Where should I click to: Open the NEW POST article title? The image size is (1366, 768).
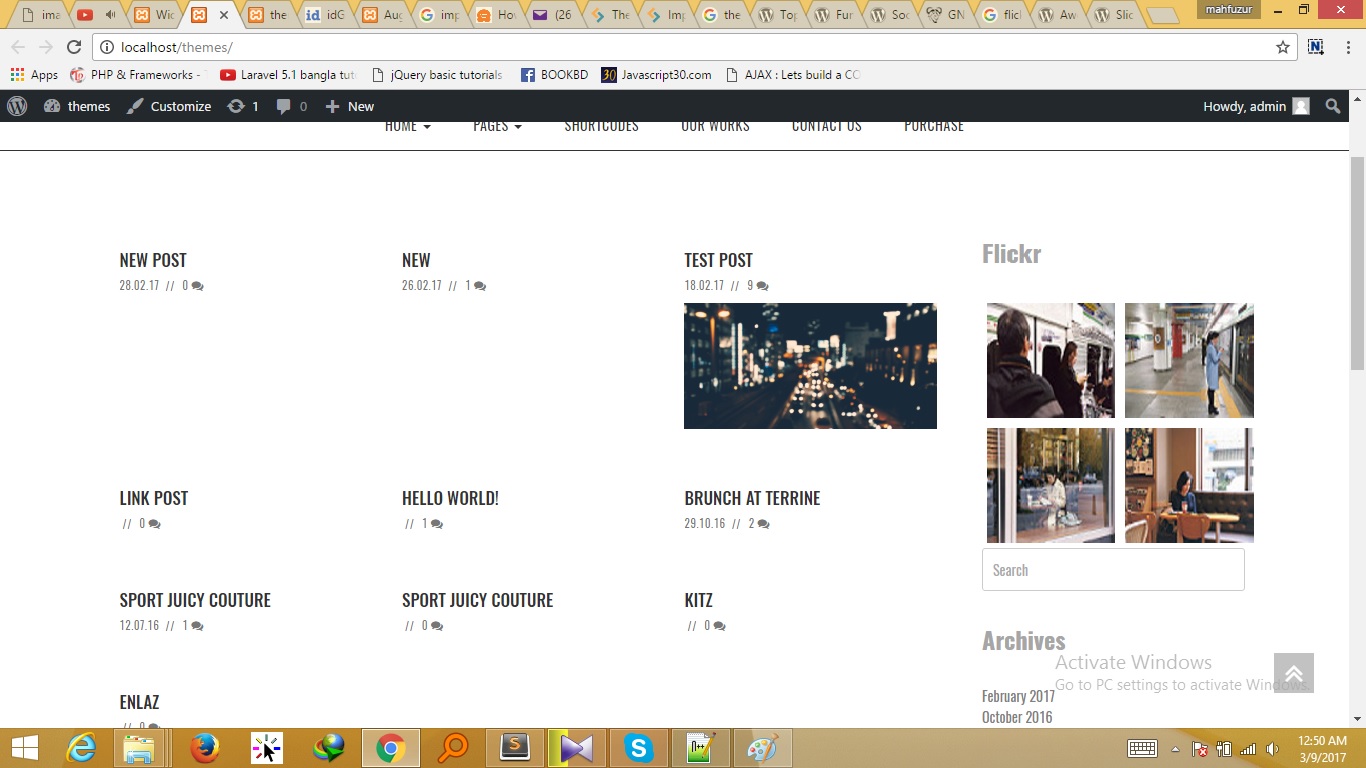[153, 260]
